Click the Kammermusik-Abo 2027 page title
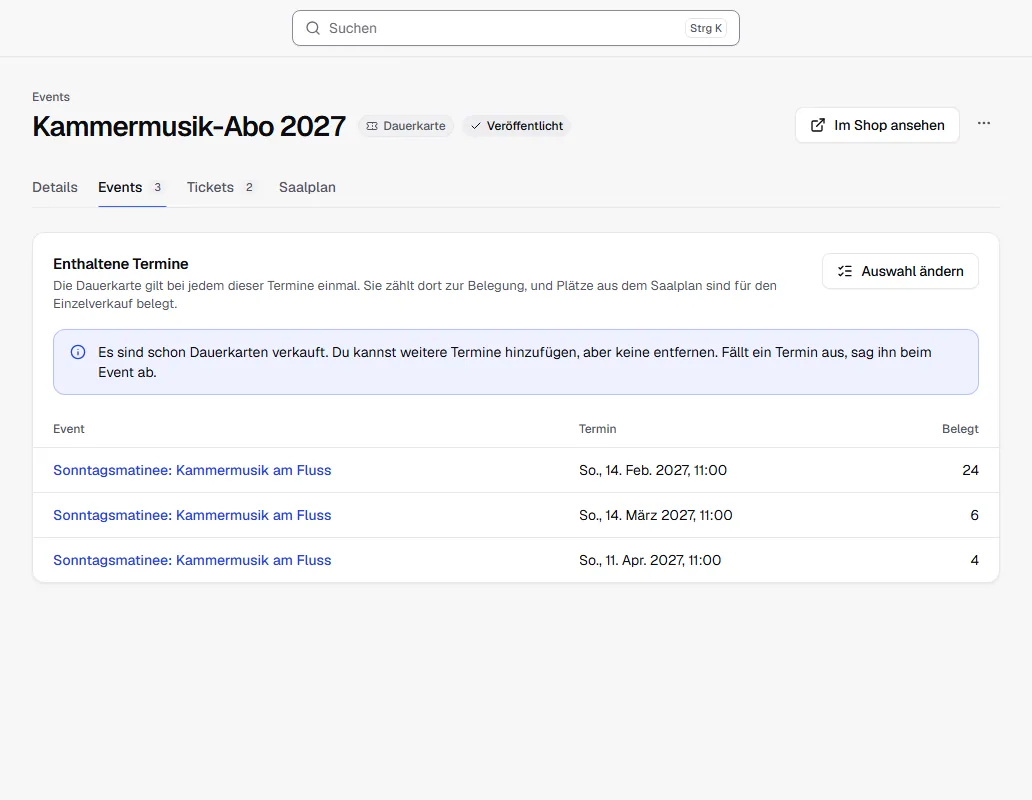This screenshot has width=1032, height=800. (x=189, y=126)
